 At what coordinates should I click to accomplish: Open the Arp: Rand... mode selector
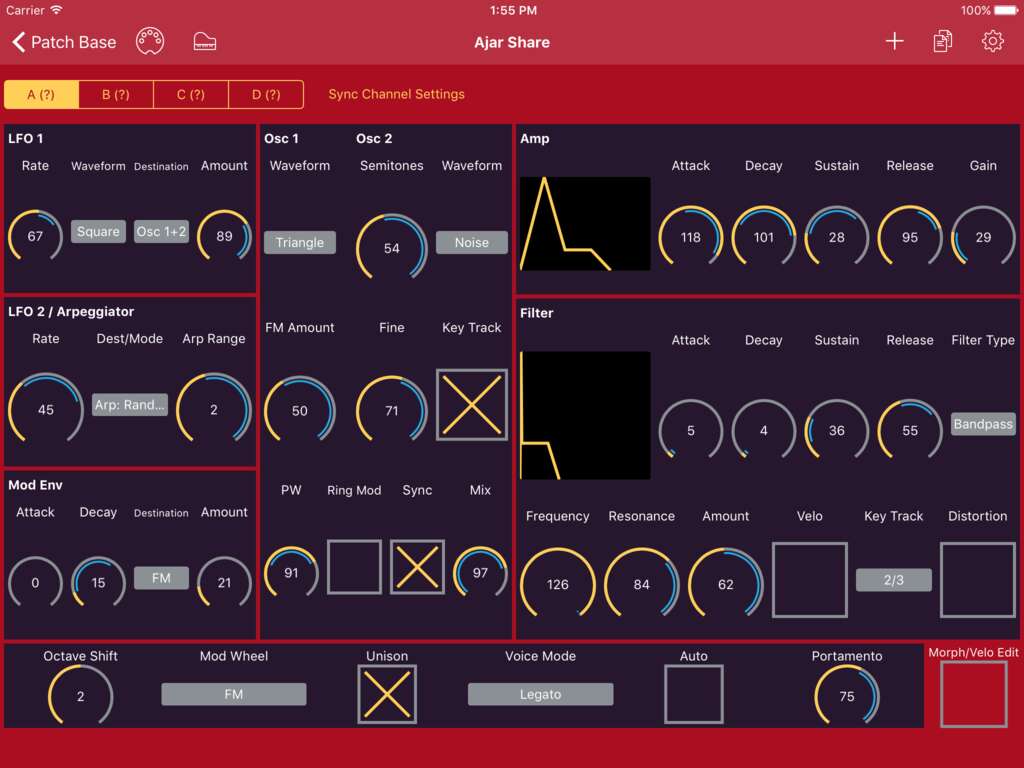(129, 405)
